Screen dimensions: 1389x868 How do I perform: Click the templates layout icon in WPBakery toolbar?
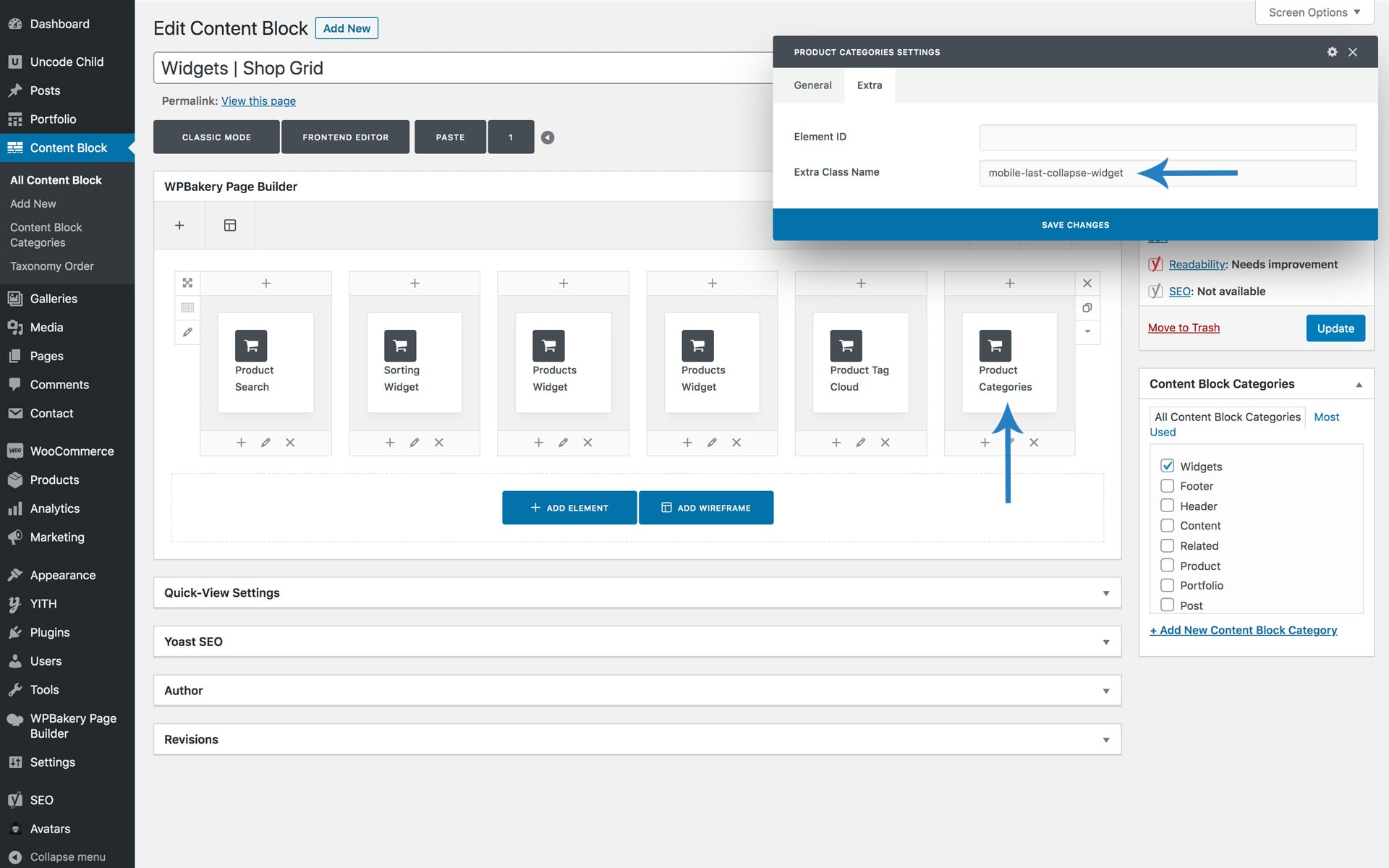(230, 226)
